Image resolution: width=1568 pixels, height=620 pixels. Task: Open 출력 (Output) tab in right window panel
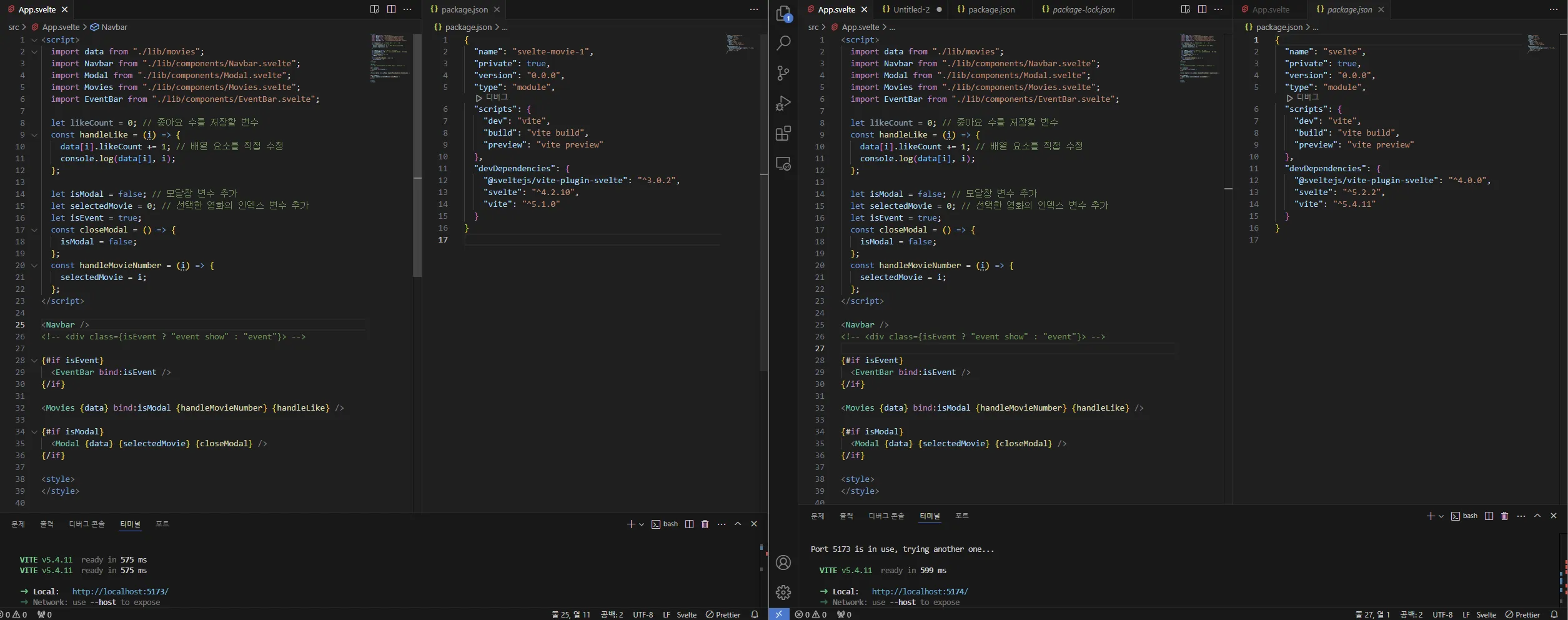point(846,516)
